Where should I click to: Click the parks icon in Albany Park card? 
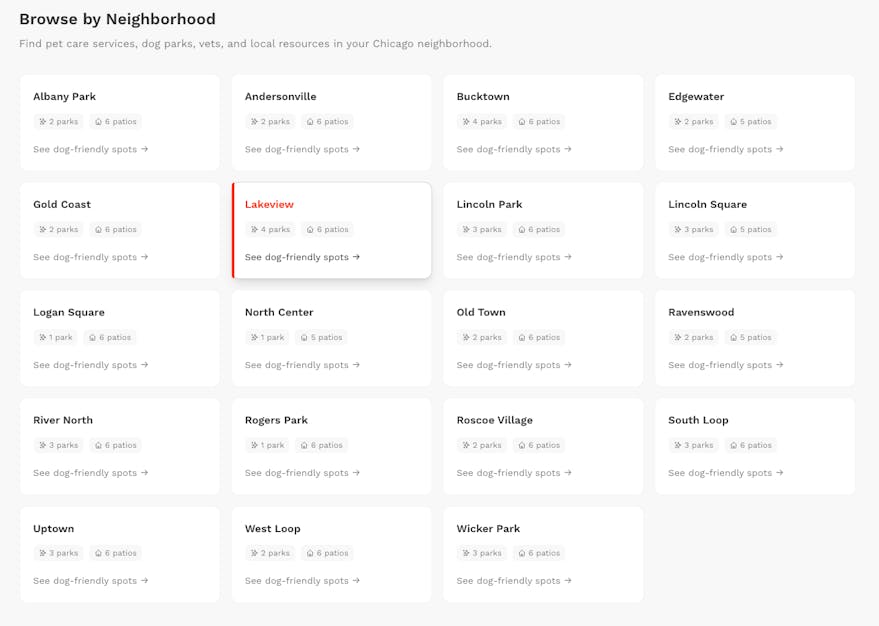[x=42, y=122]
